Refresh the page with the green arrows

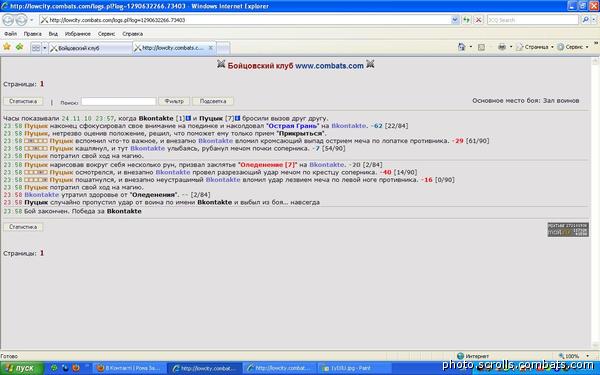tap(466, 20)
